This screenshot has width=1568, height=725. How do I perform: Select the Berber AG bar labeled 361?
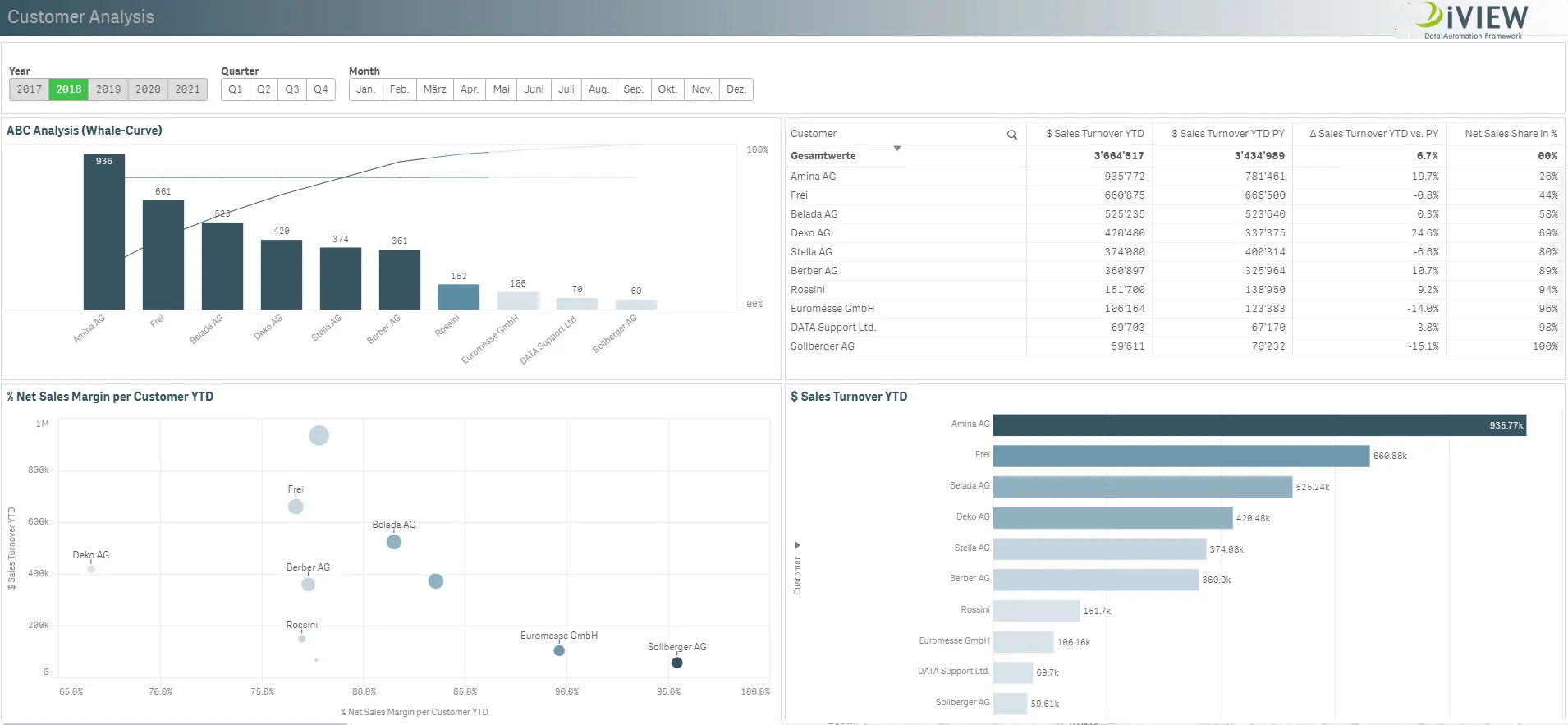click(x=400, y=280)
